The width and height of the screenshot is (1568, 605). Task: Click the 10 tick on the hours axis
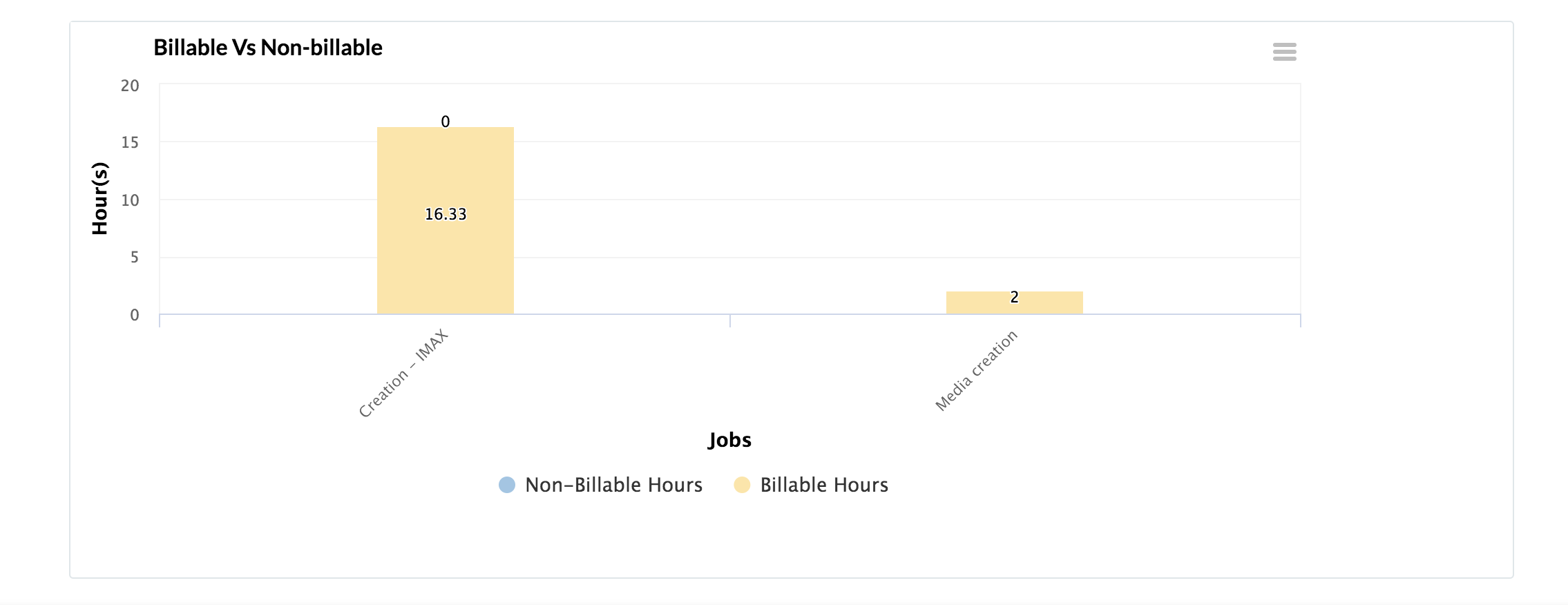click(x=130, y=200)
